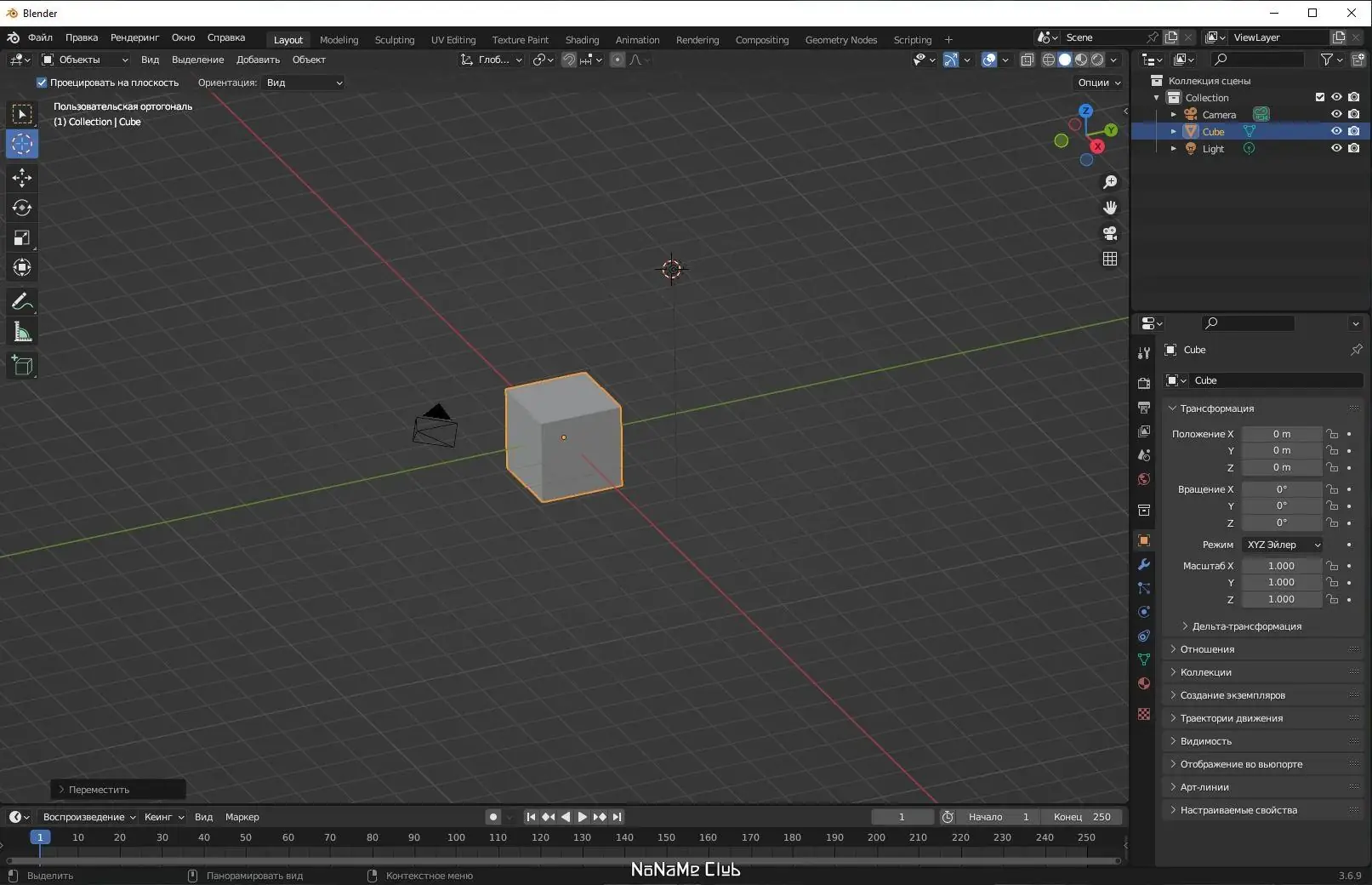
Task: Click the Опции button in the viewport header
Action: 1099,83
